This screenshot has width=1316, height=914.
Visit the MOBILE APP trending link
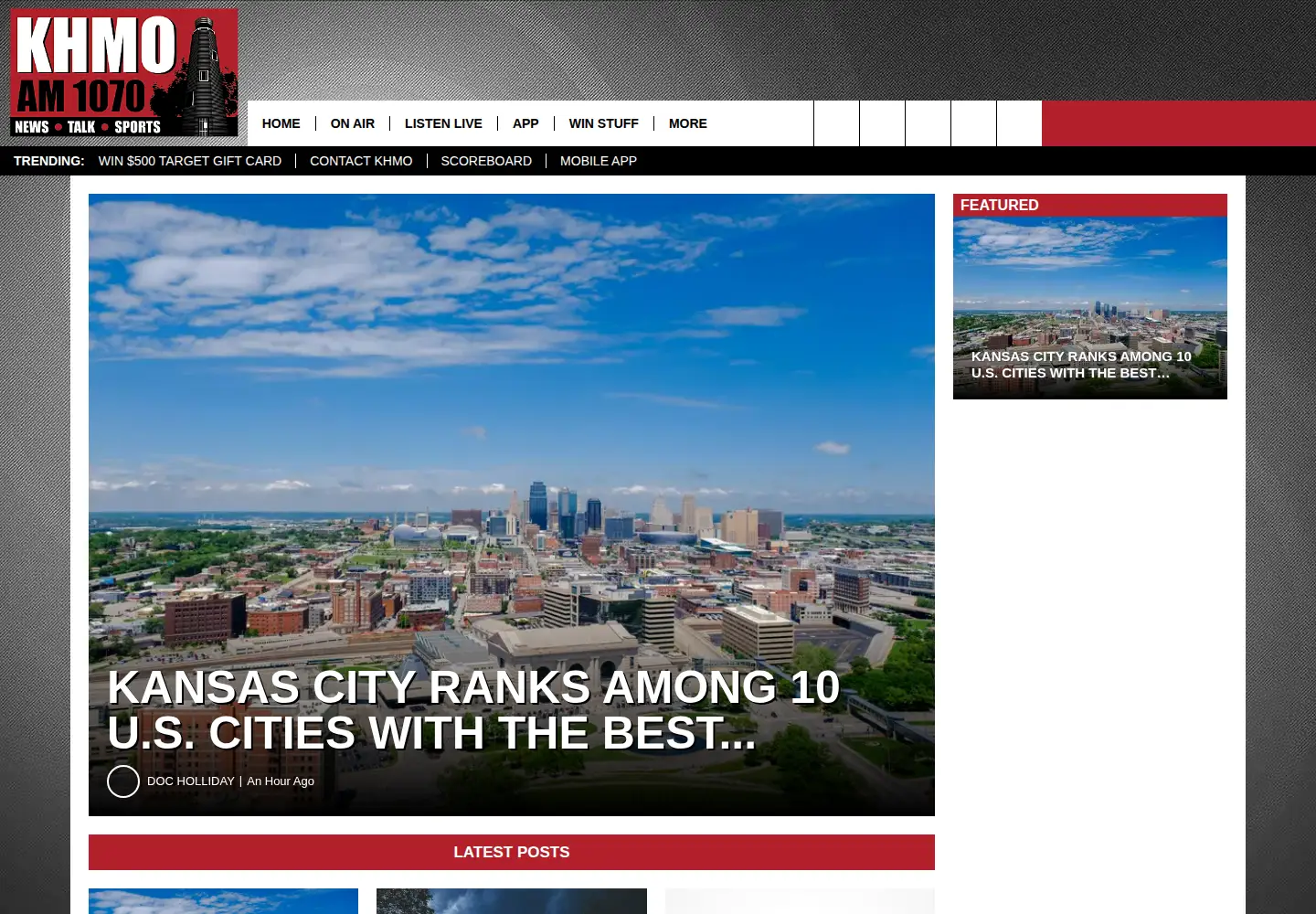point(599,161)
